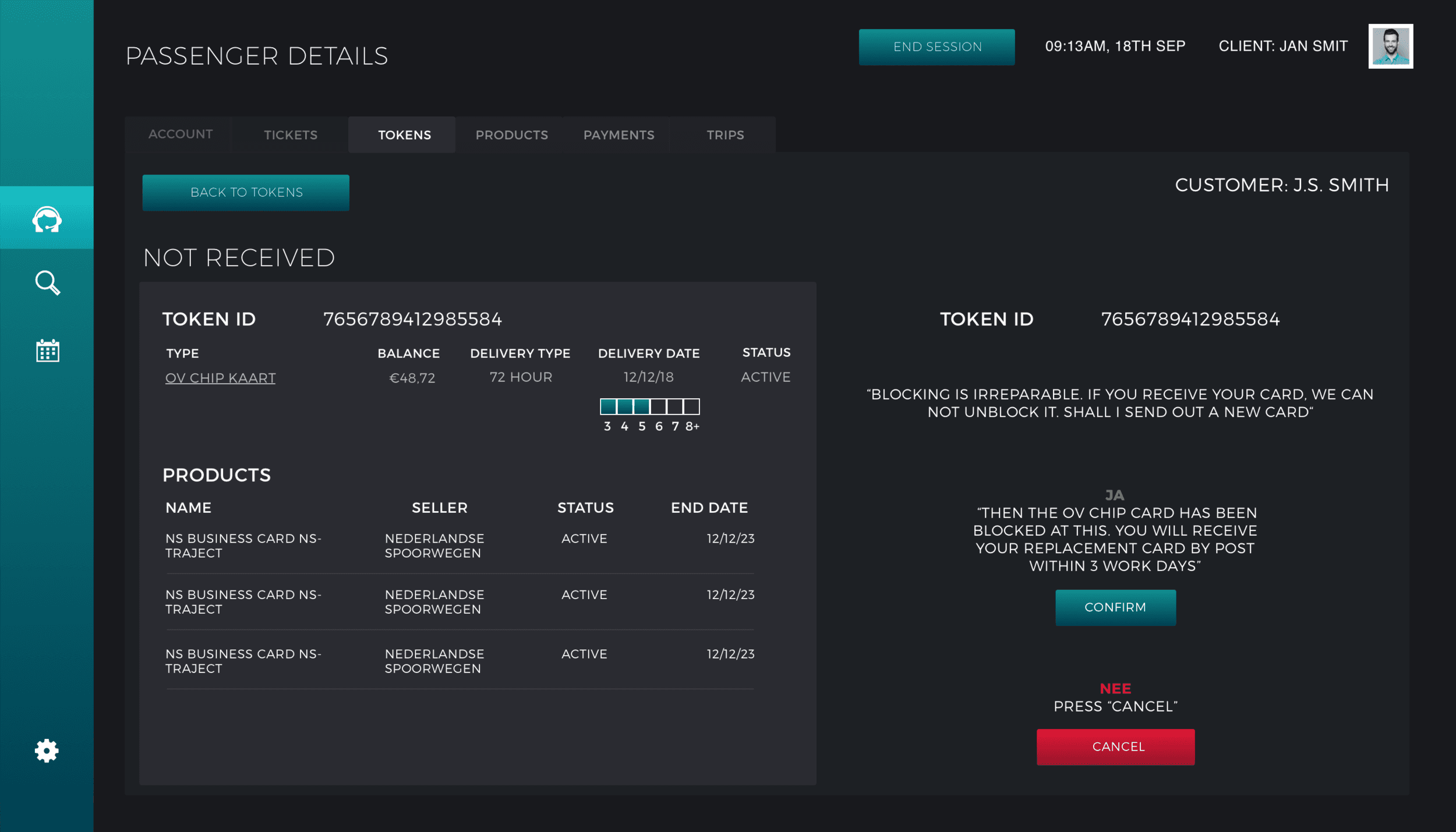Open settings gear icon in sidebar

point(47,750)
